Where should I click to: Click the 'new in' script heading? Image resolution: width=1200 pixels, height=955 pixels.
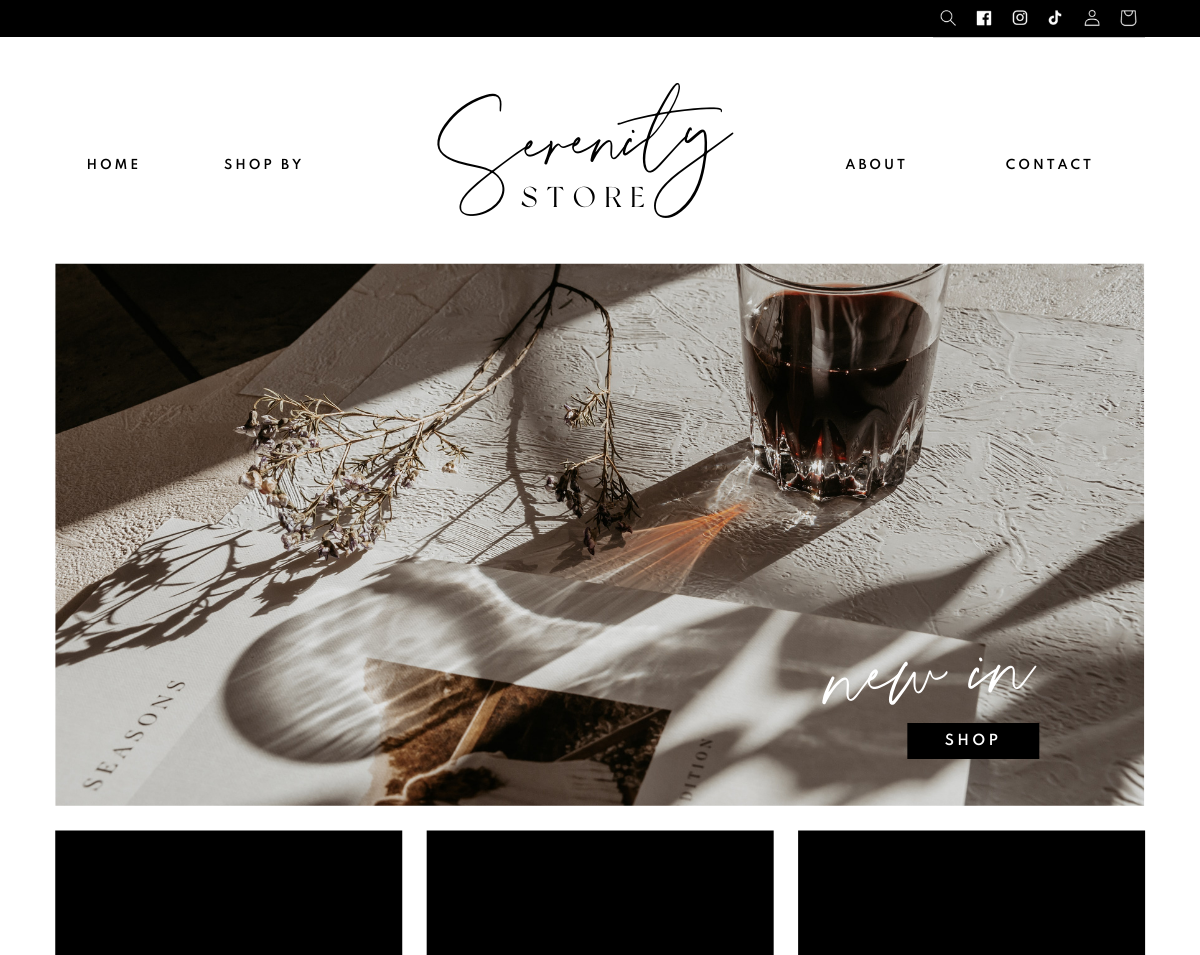[x=928, y=680]
